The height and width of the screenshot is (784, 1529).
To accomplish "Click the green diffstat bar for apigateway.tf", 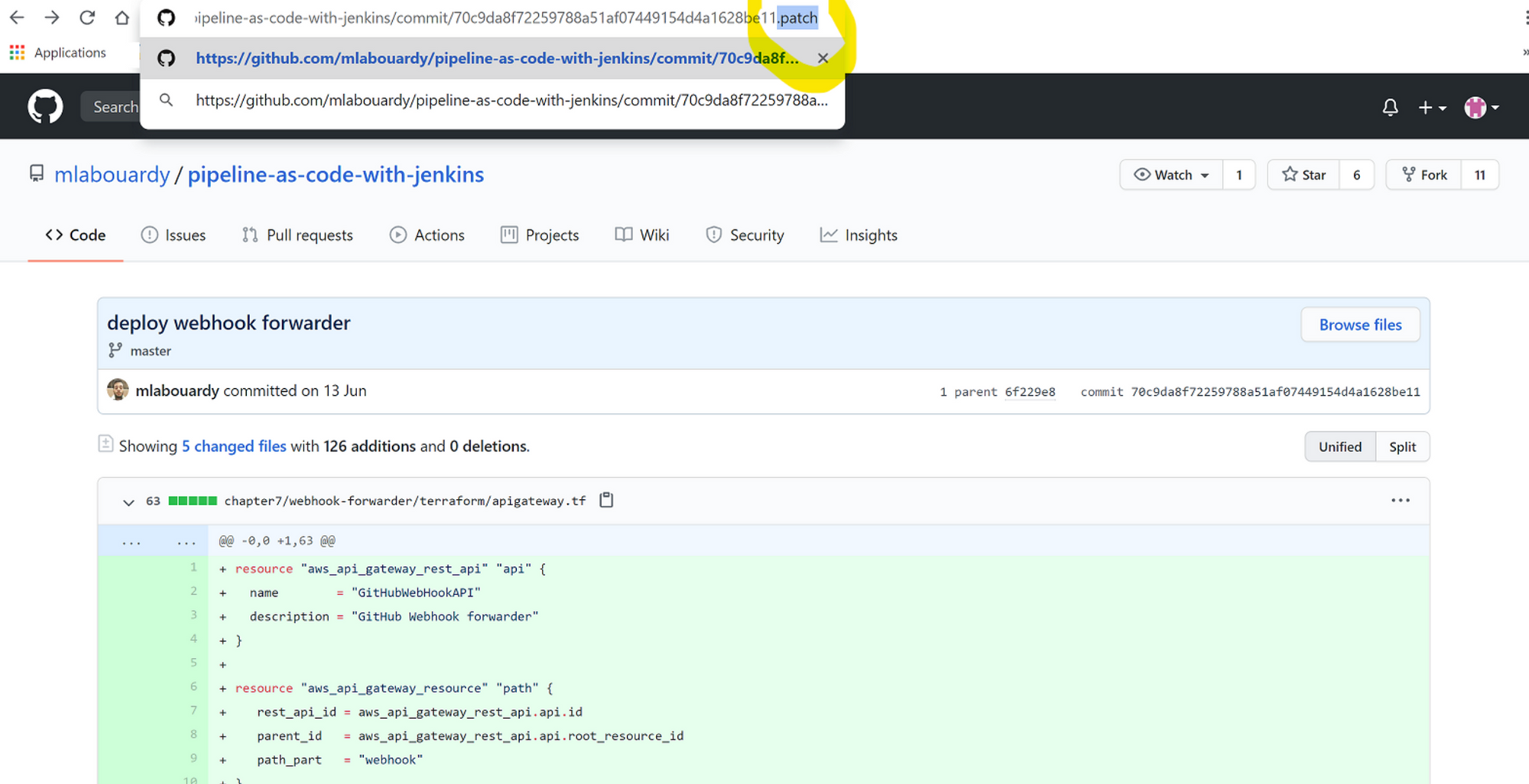I will (x=193, y=501).
